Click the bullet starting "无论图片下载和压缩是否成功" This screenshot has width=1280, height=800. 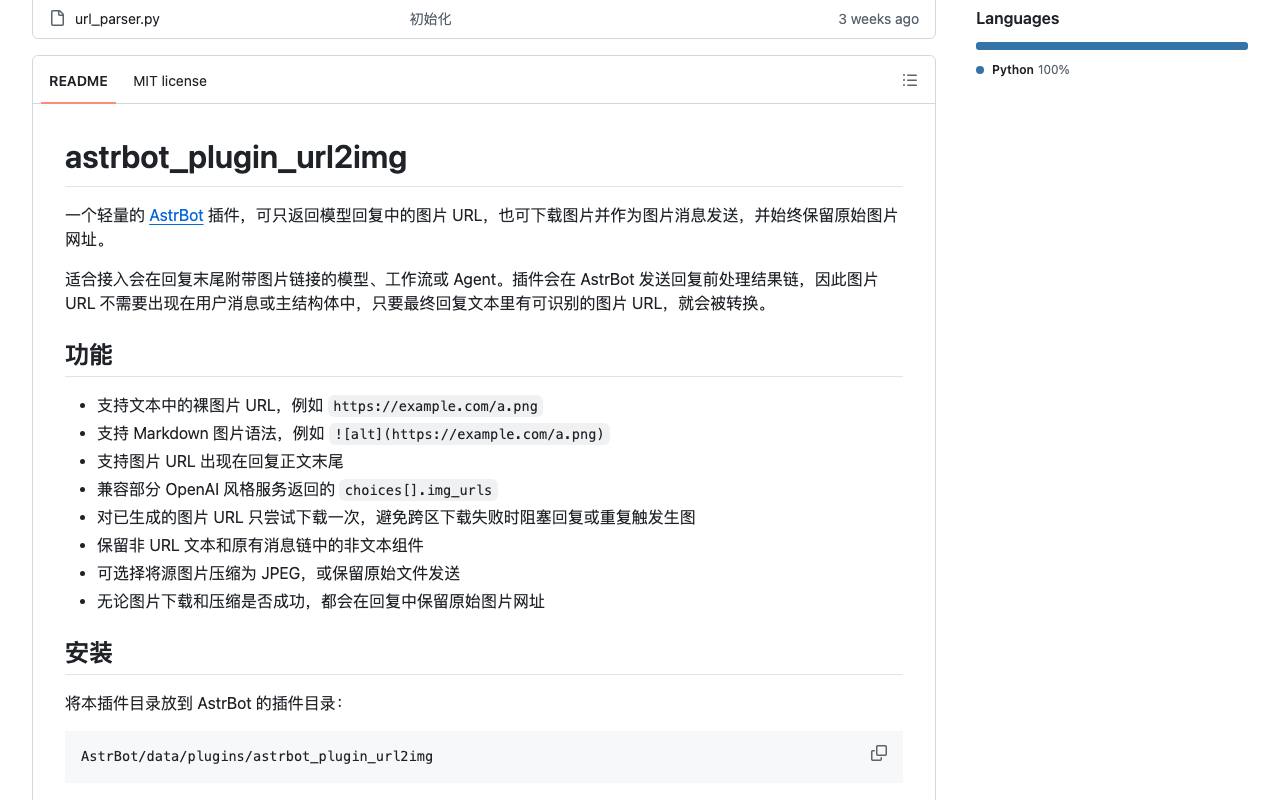coord(321,601)
